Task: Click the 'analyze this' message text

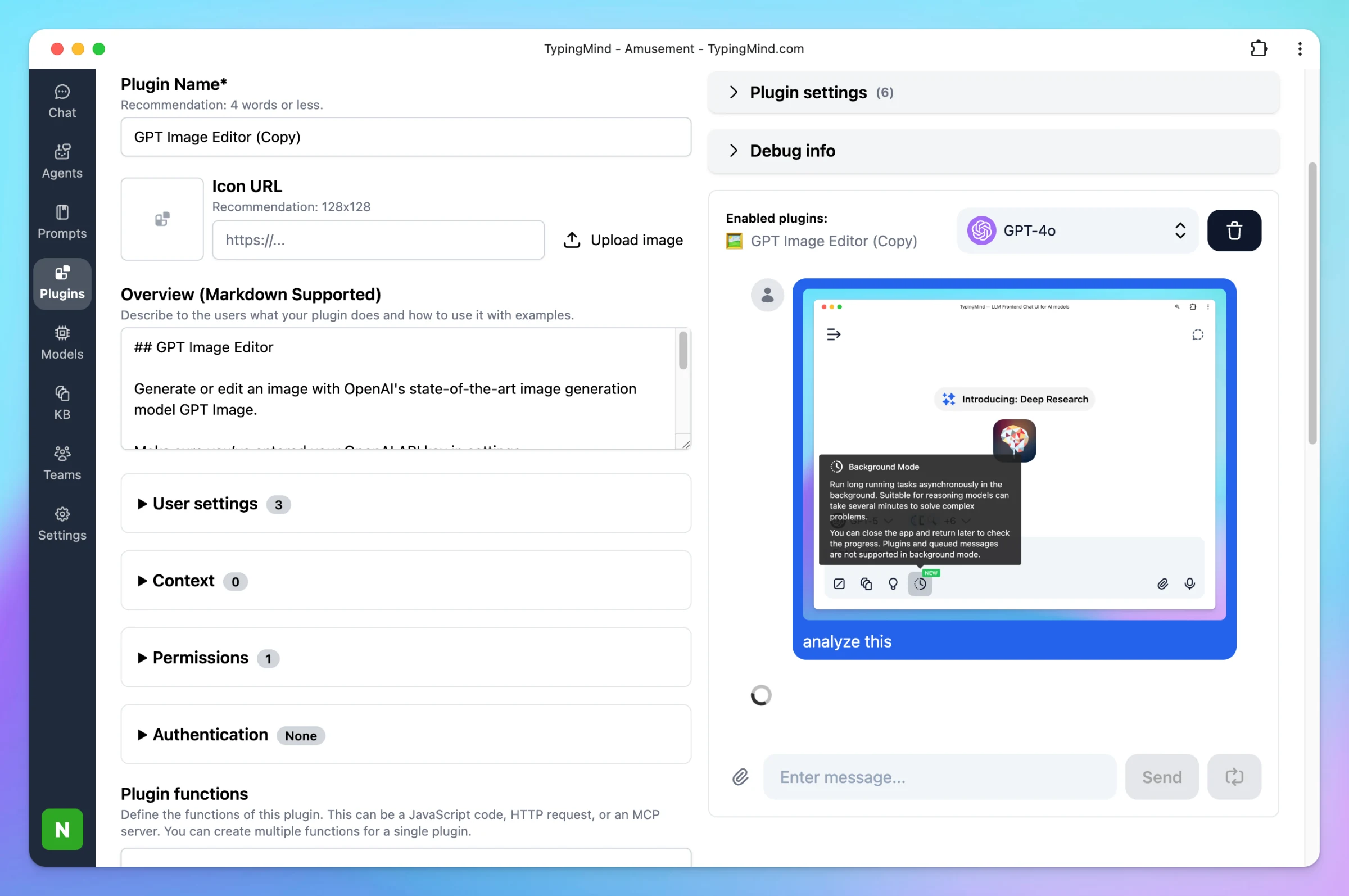Action: 846,641
